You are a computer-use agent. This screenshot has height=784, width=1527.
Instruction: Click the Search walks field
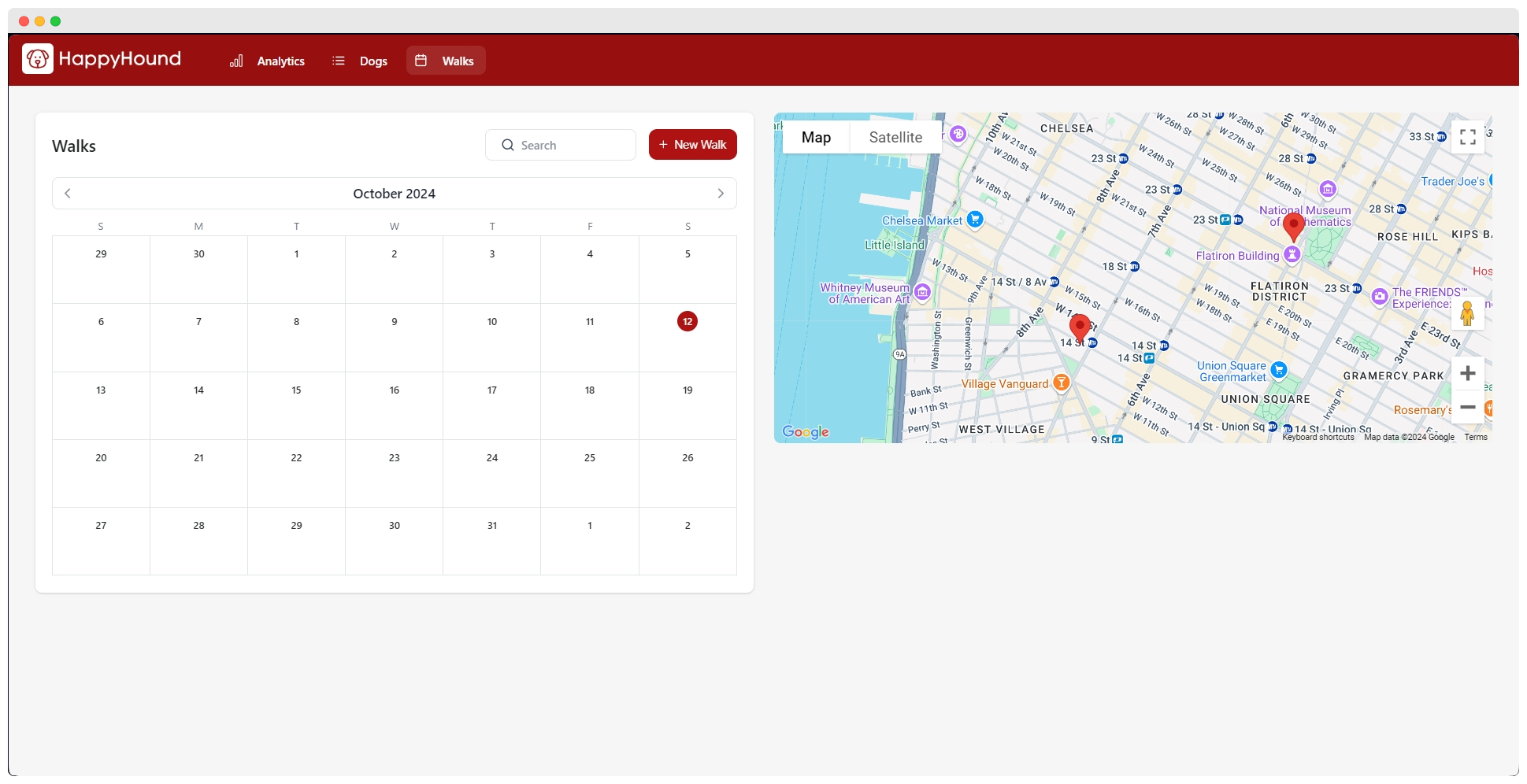(x=561, y=145)
